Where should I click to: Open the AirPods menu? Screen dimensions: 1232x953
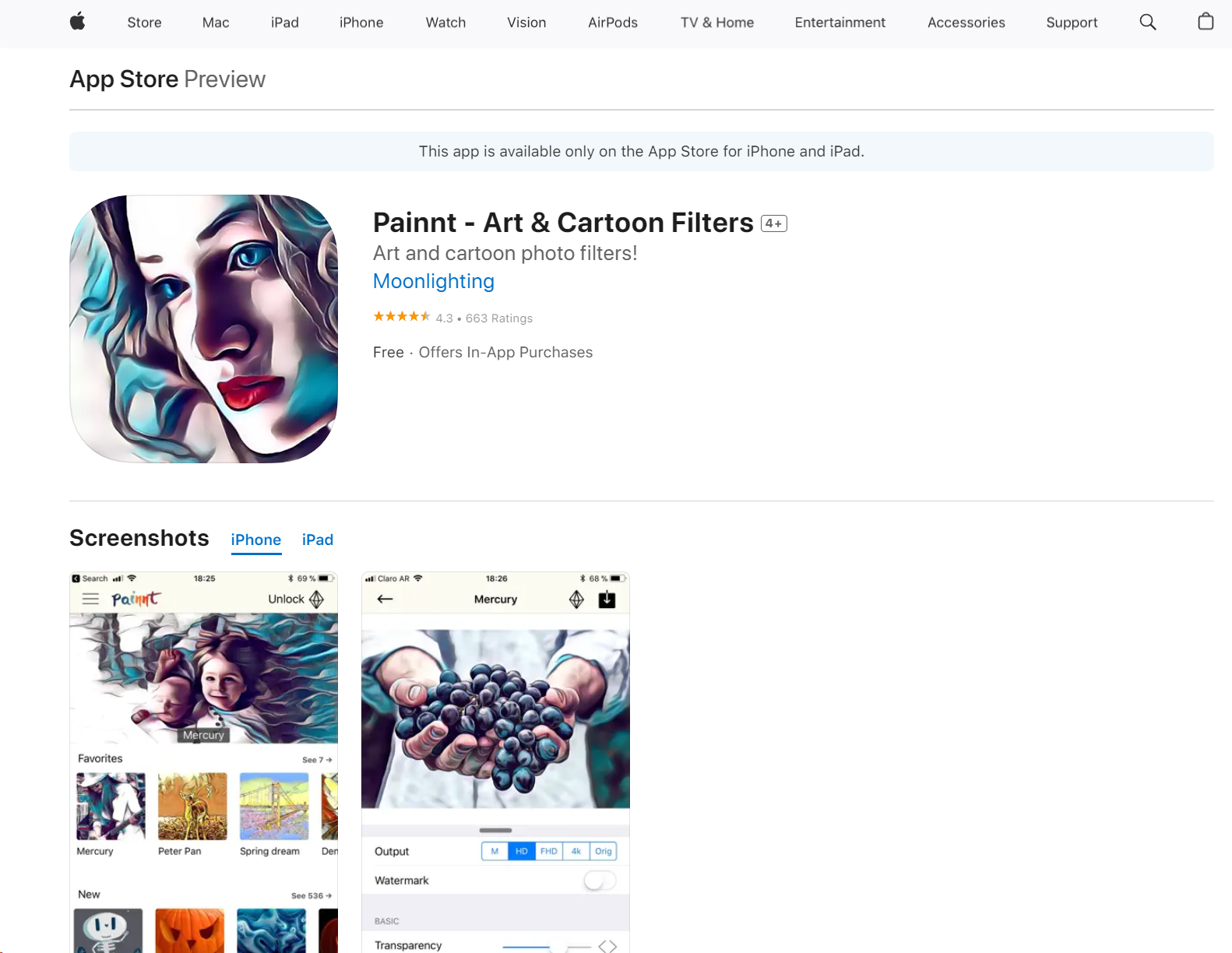[x=613, y=23]
